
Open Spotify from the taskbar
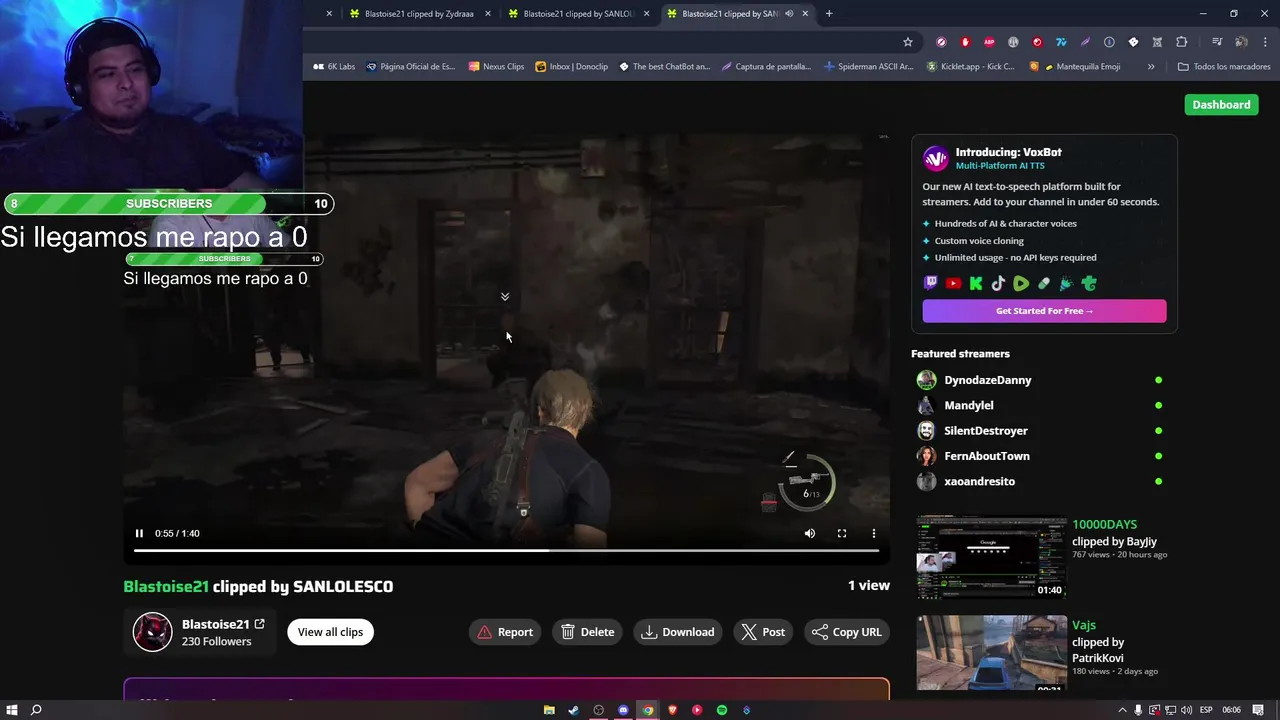click(x=721, y=710)
